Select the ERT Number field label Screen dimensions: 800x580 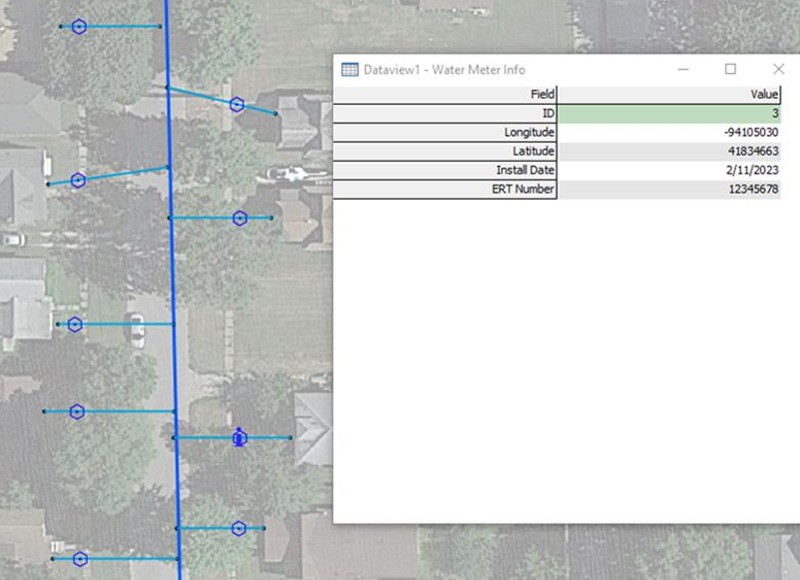(x=445, y=189)
